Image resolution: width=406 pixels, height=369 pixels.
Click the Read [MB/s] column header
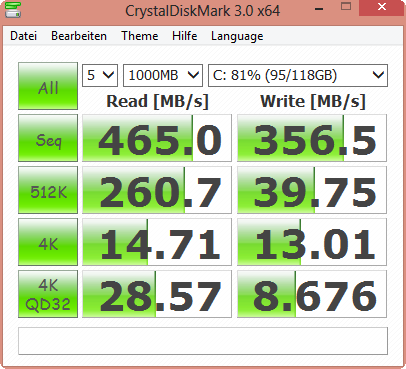pyautogui.click(x=157, y=101)
